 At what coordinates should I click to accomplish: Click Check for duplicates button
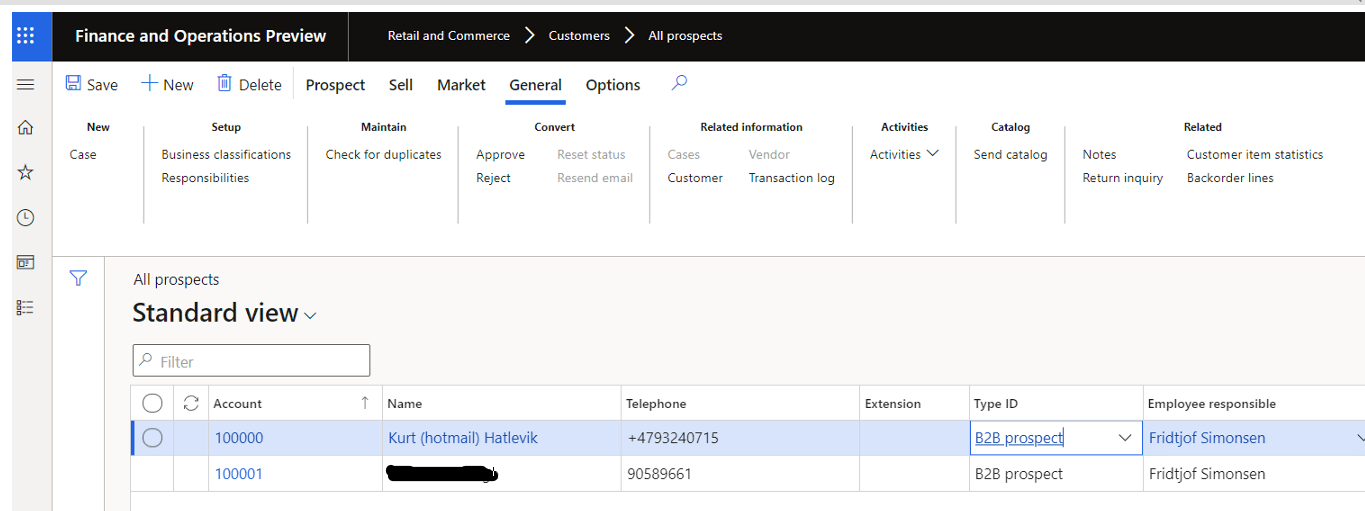coord(383,154)
